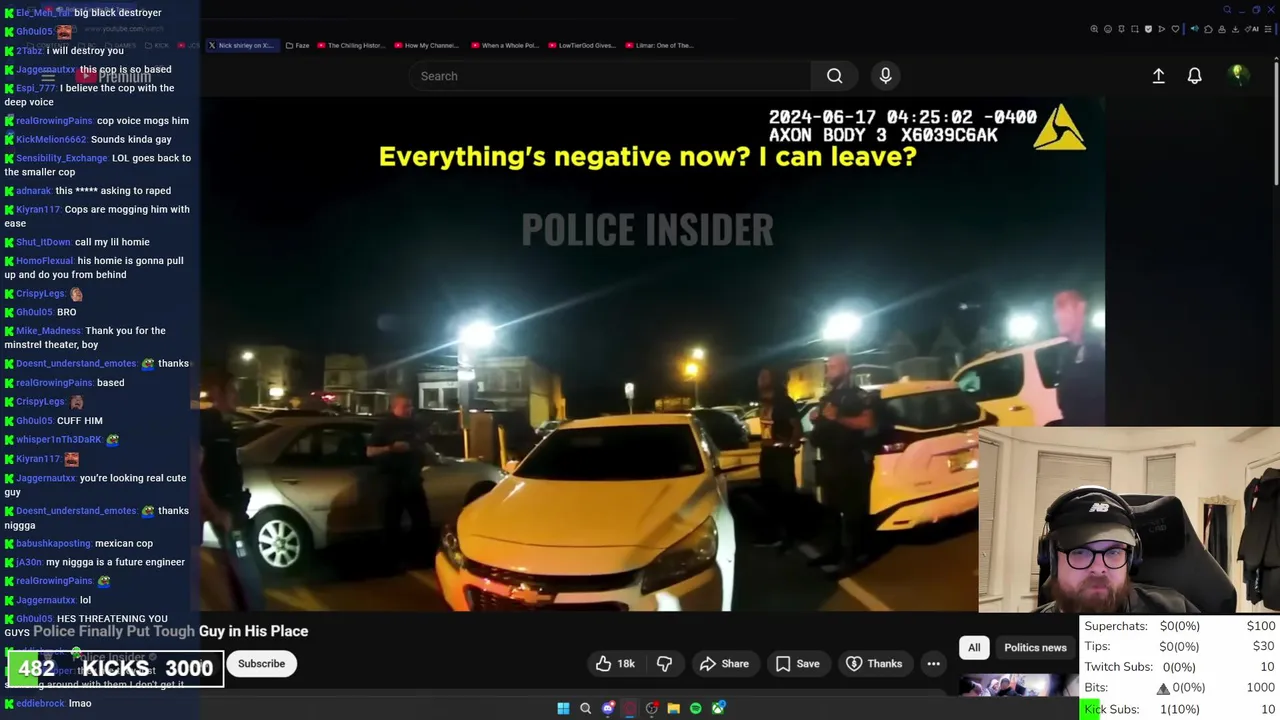Open The Chilling Histor... bookmark

tap(350, 45)
